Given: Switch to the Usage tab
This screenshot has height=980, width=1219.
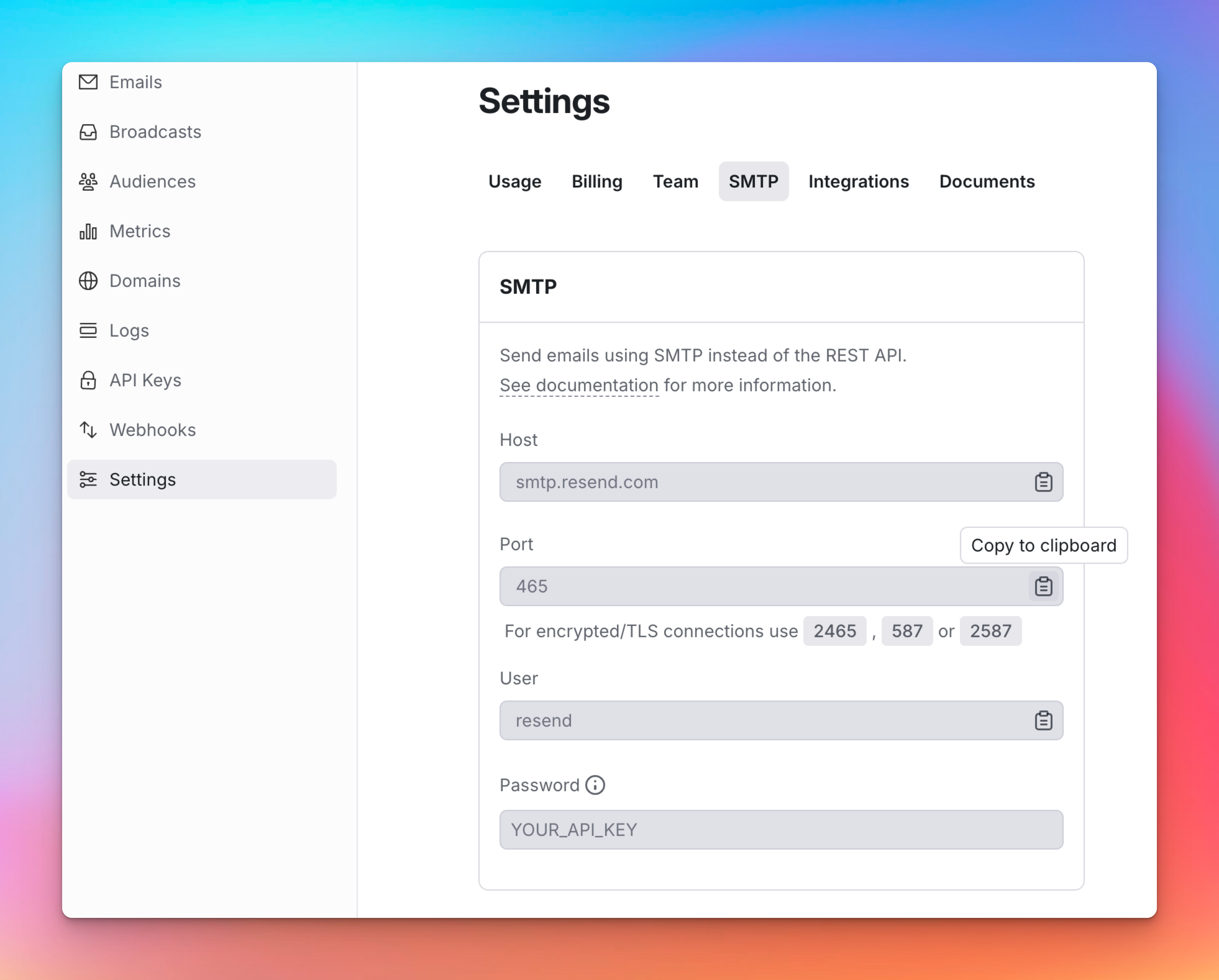Looking at the screenshot, I should 514,181.
